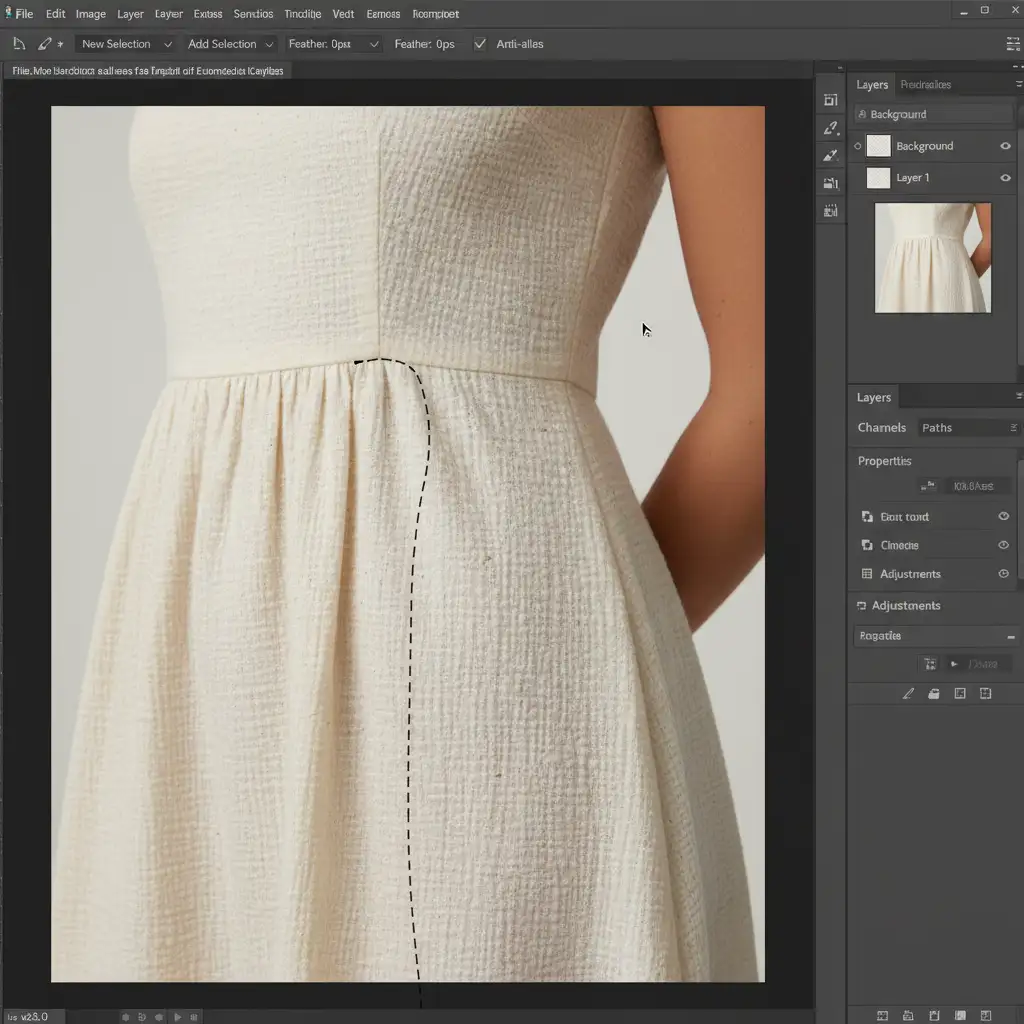This screenshot has width=1024, height=1024.
Task: Click the pencil icon in bottom panel row
Action: point(908,693)
